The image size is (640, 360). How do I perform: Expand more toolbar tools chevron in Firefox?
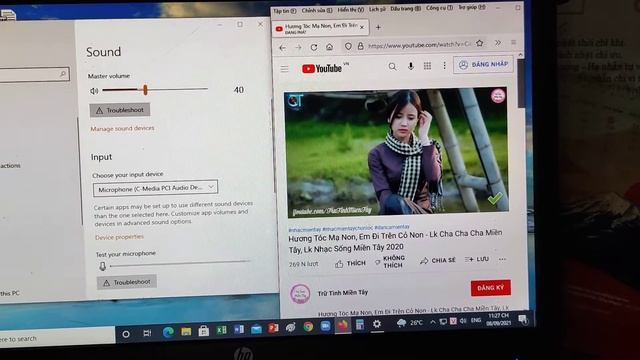click(x=498, y=42)
